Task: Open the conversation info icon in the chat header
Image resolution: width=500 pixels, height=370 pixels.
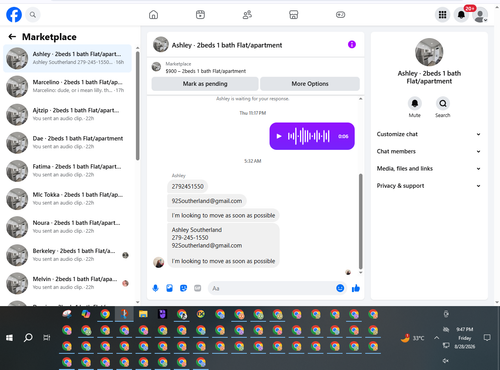Action: tap(352, 44)
